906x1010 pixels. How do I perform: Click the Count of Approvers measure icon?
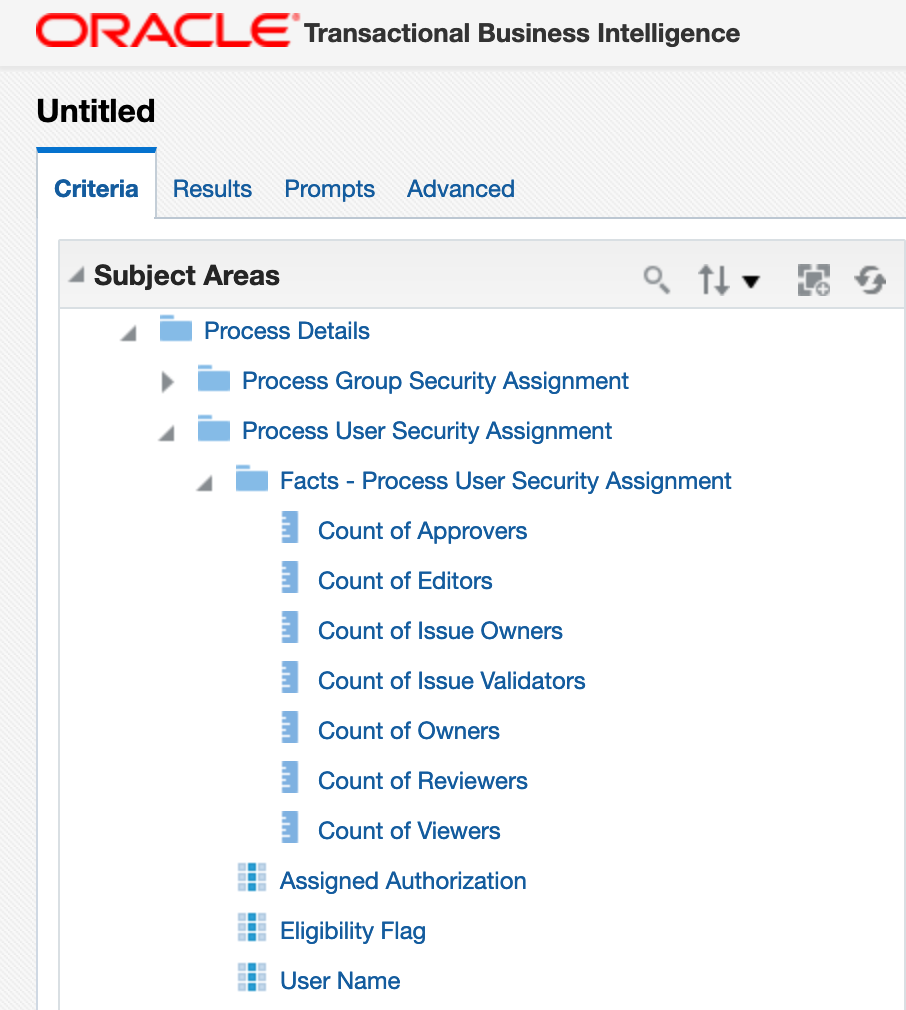pyautogui.click(x=290, y=529)
